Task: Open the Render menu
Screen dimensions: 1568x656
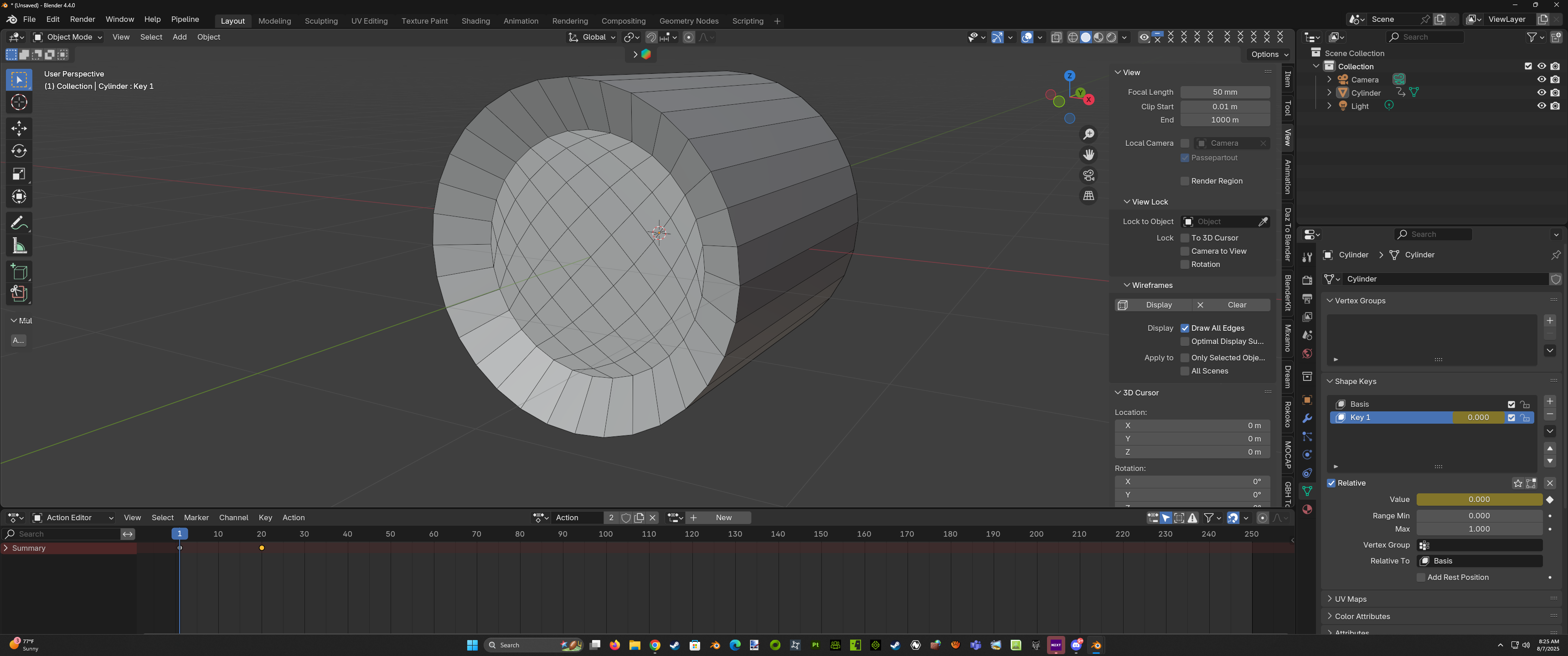Action: (82, 20)
